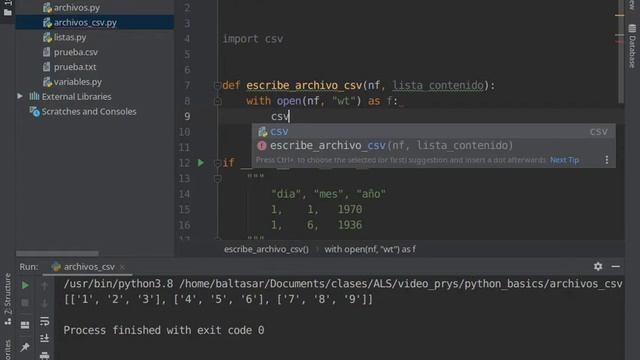Click the prueba.csv file icon

47,52
